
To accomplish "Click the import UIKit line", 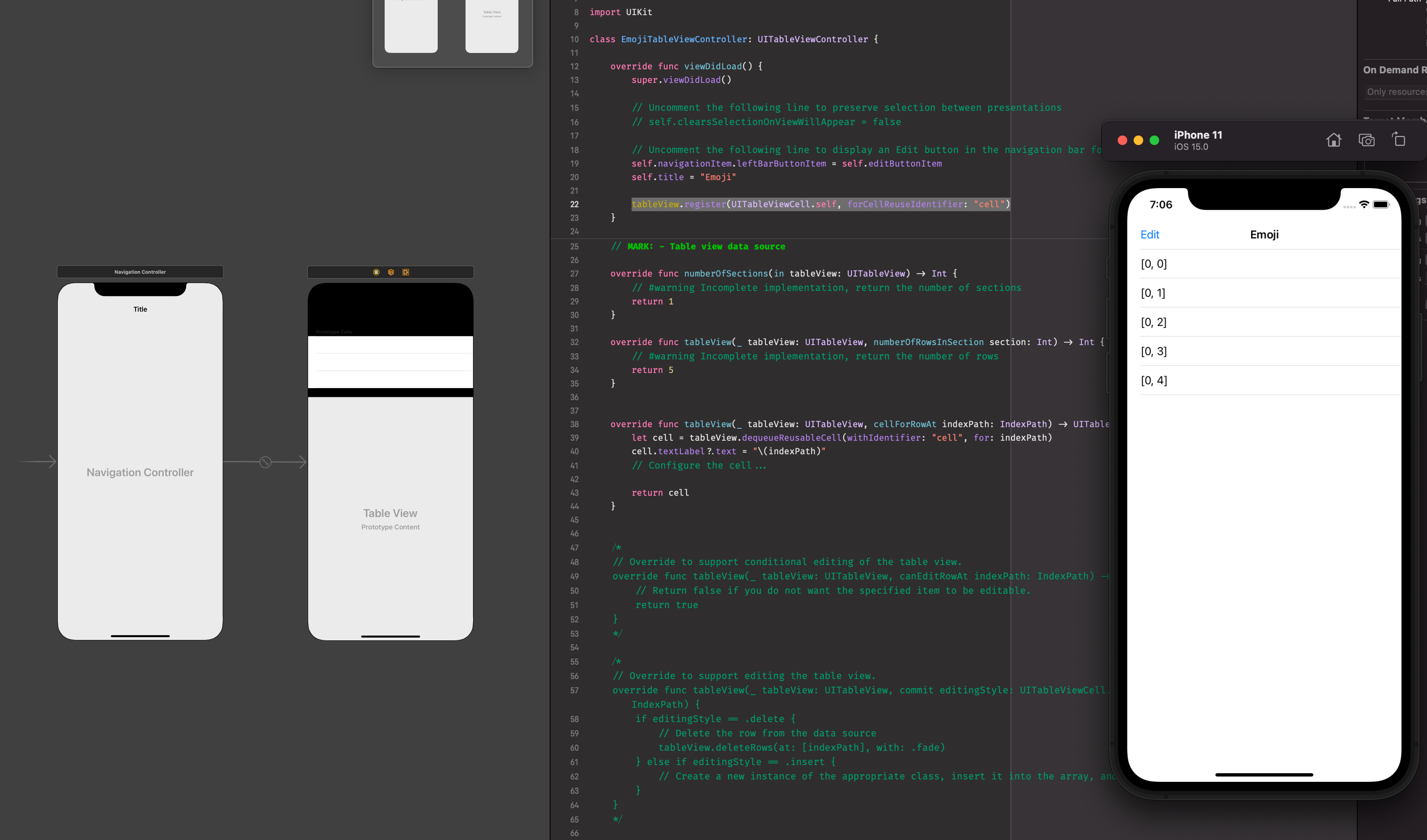I will (621, 12).
